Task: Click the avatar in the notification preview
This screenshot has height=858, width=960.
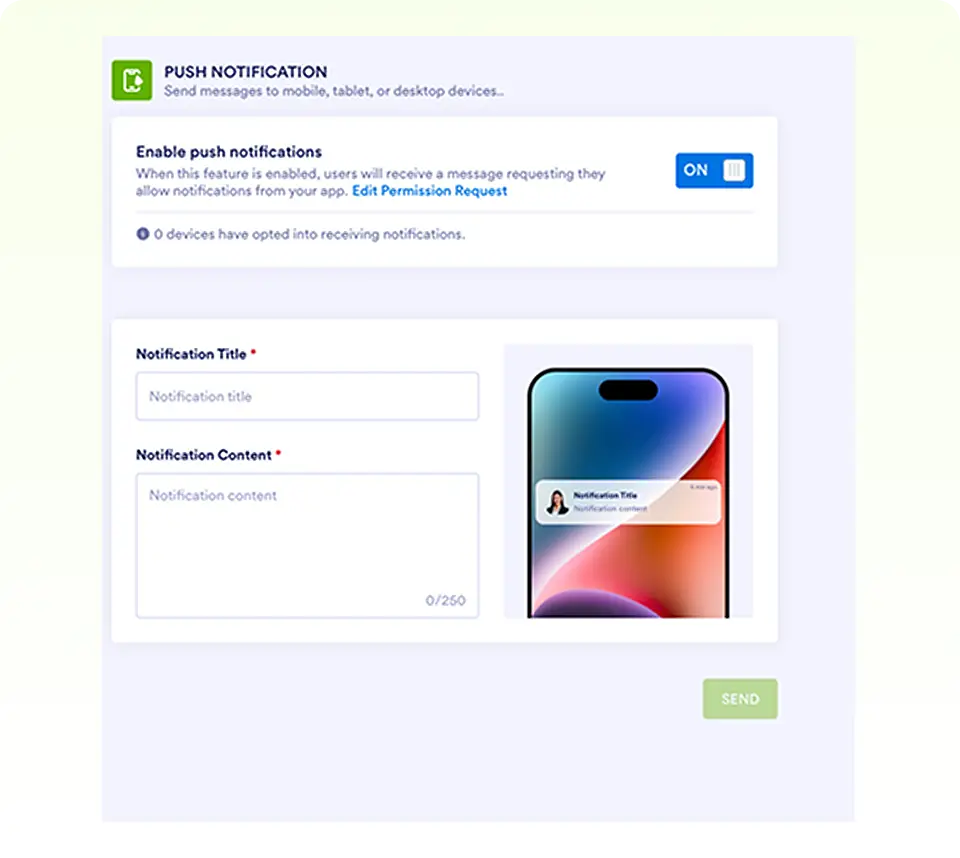Action: [557, 502]
